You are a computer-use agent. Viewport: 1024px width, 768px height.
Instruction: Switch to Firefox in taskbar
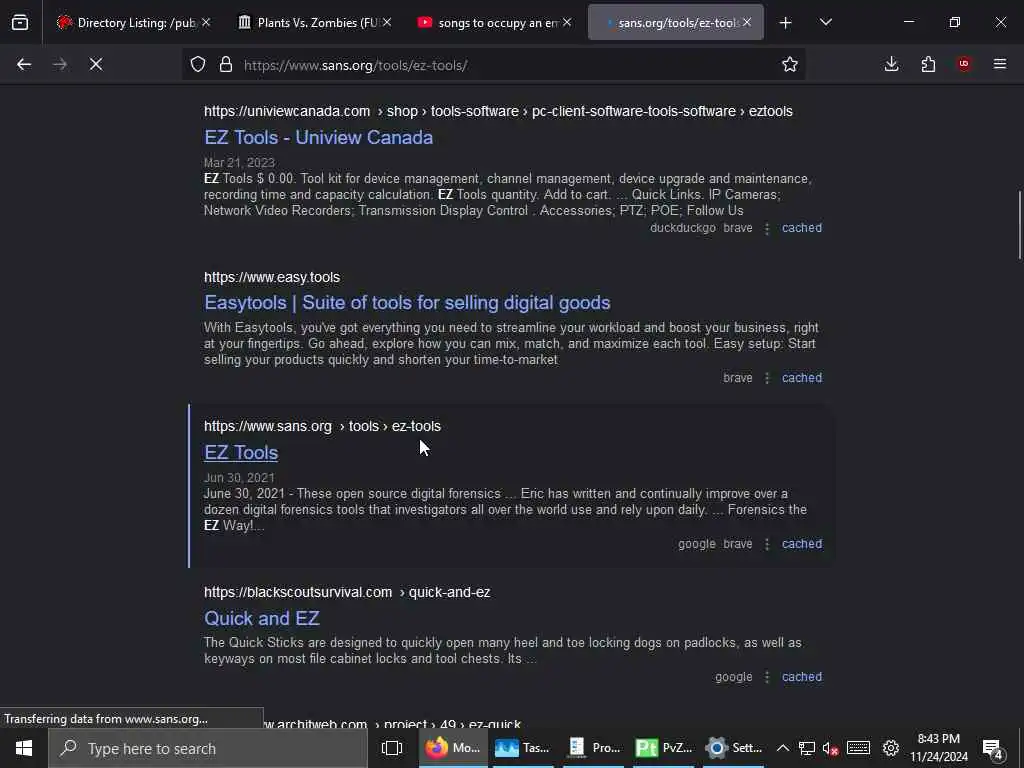(453, 748)
